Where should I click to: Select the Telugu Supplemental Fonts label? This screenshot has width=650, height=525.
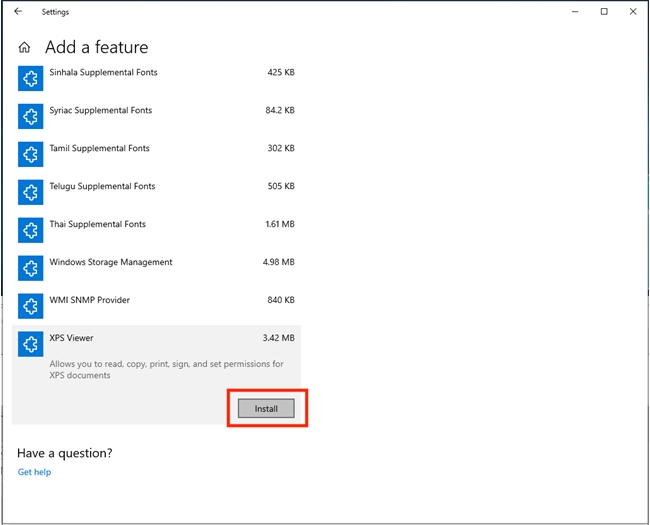click(102, 186)
